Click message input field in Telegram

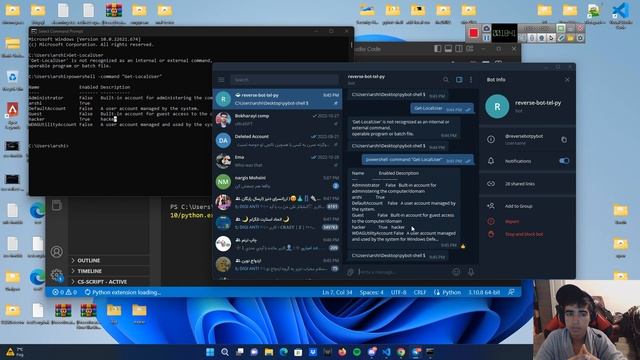point(402,272)
